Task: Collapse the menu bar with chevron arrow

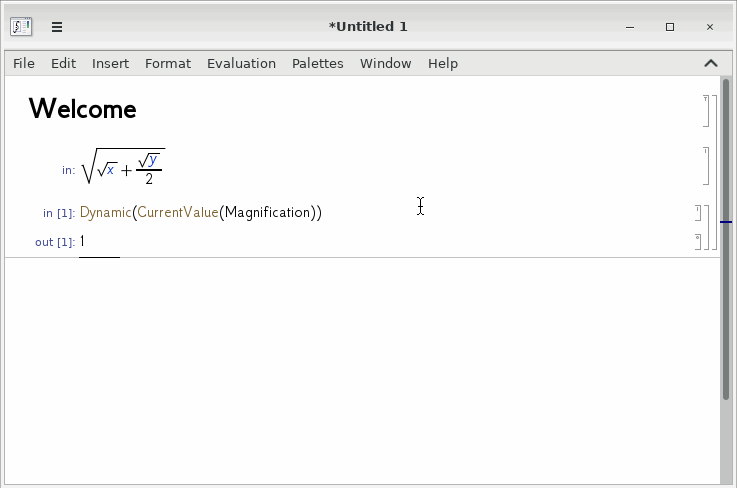Action: pyautogui.click(x=711, y=63)
